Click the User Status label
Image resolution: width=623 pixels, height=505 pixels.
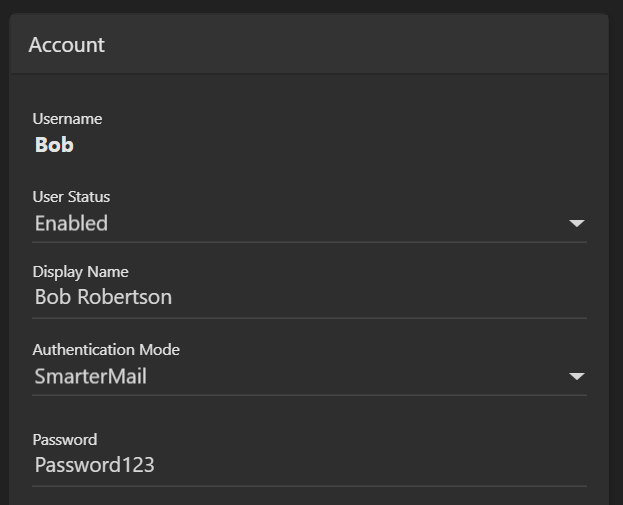tap(71, 197)
